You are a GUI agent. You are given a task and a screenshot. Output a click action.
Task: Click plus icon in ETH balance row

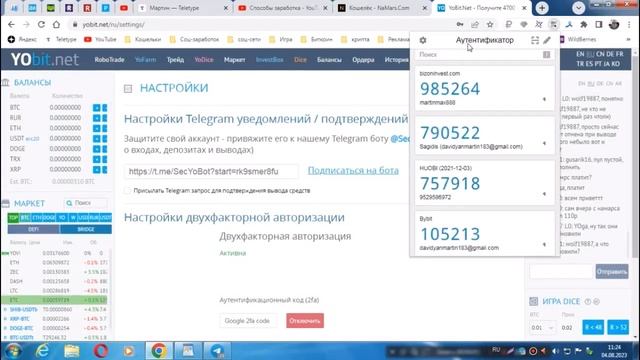[x=96, y=128]
